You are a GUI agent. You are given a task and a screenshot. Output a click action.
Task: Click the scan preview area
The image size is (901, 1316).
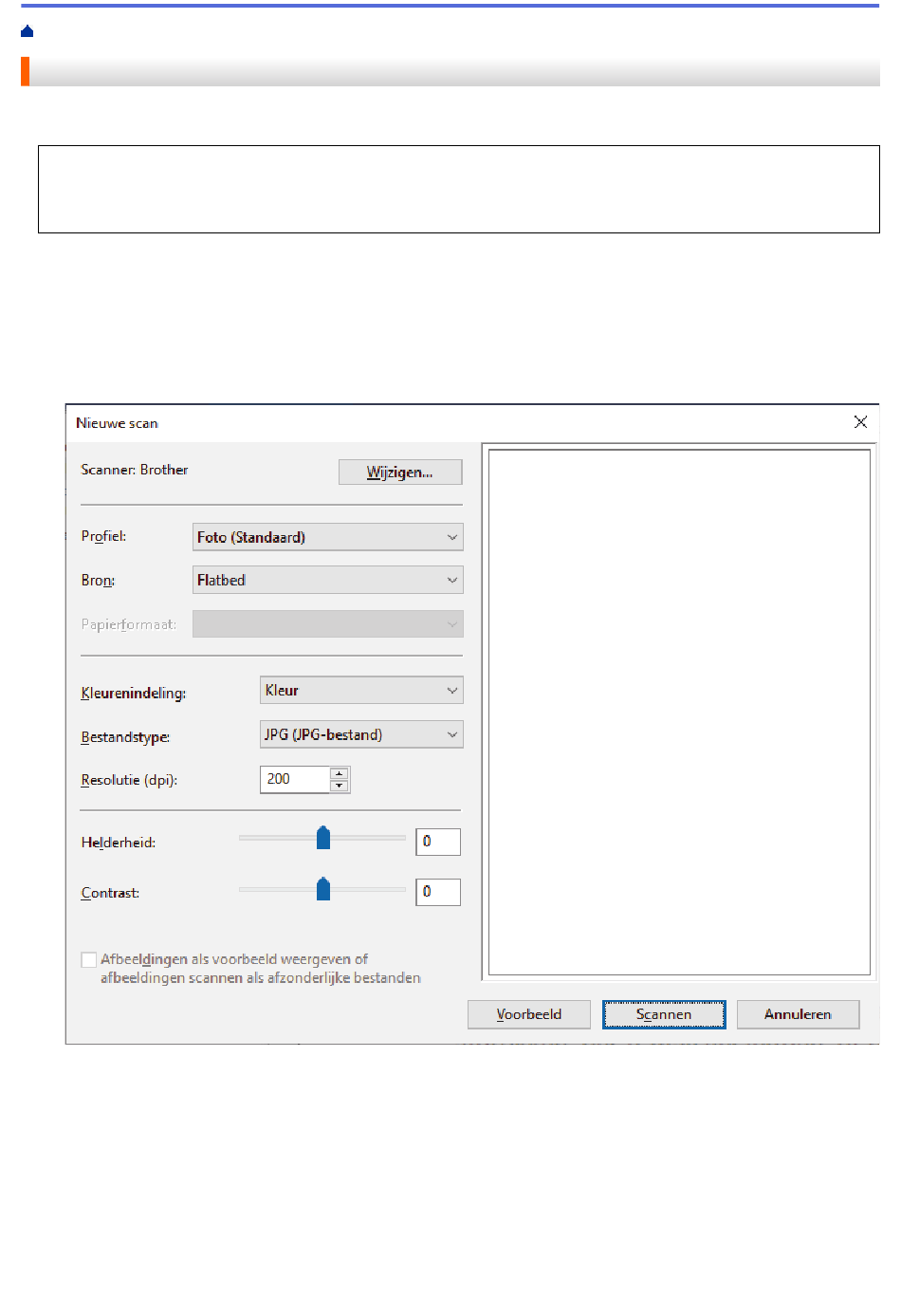point(679,712)
